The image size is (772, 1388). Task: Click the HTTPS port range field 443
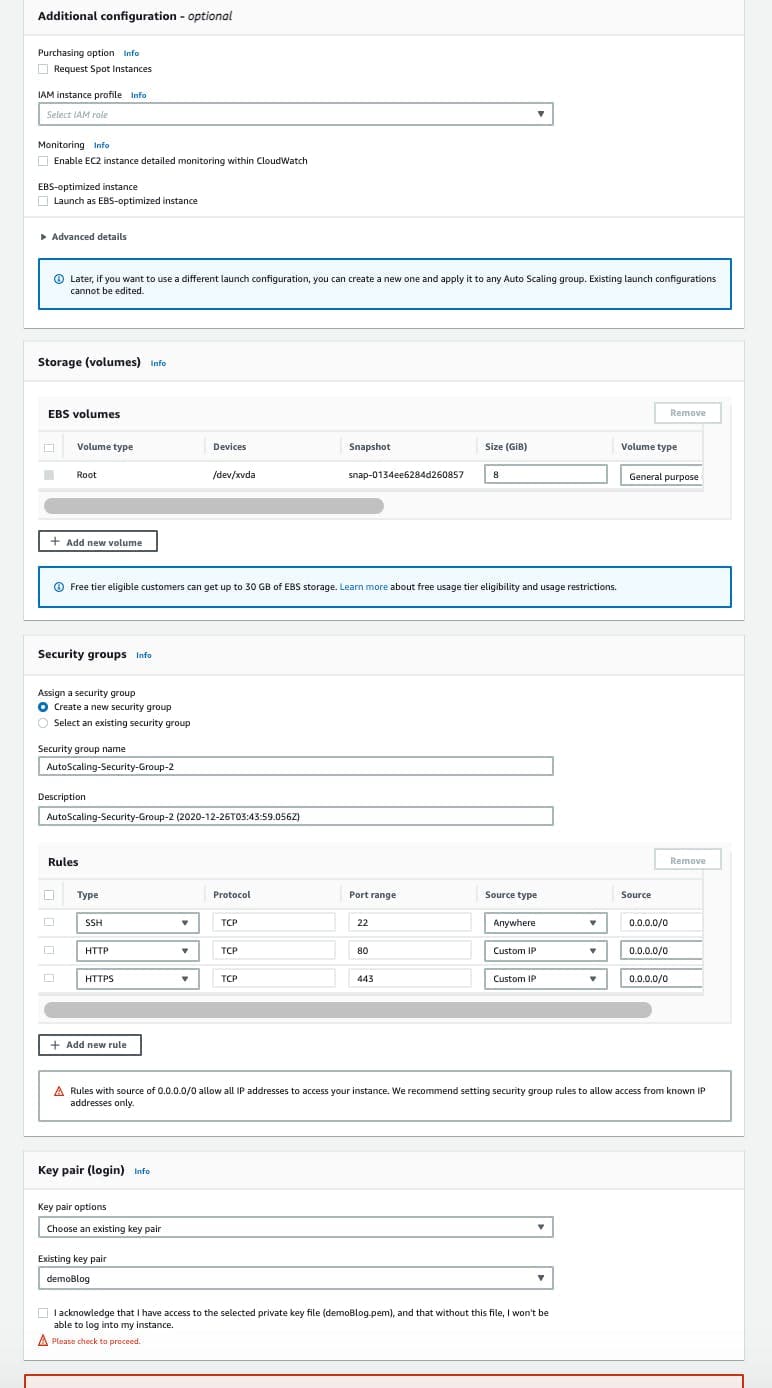coord(410,979)
